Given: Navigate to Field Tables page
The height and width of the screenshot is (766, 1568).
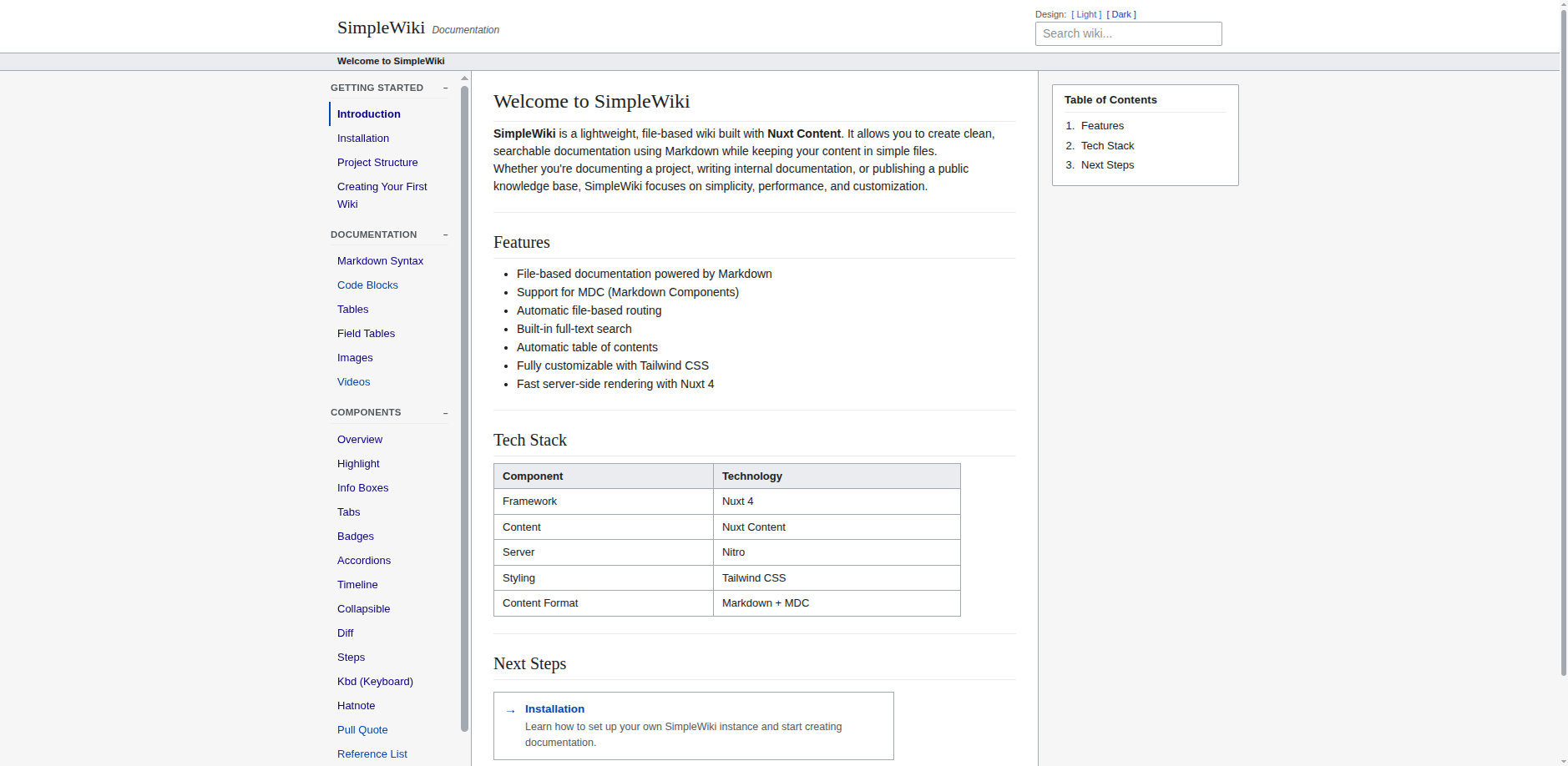Looking at the screenshot, I should [366, 334].
